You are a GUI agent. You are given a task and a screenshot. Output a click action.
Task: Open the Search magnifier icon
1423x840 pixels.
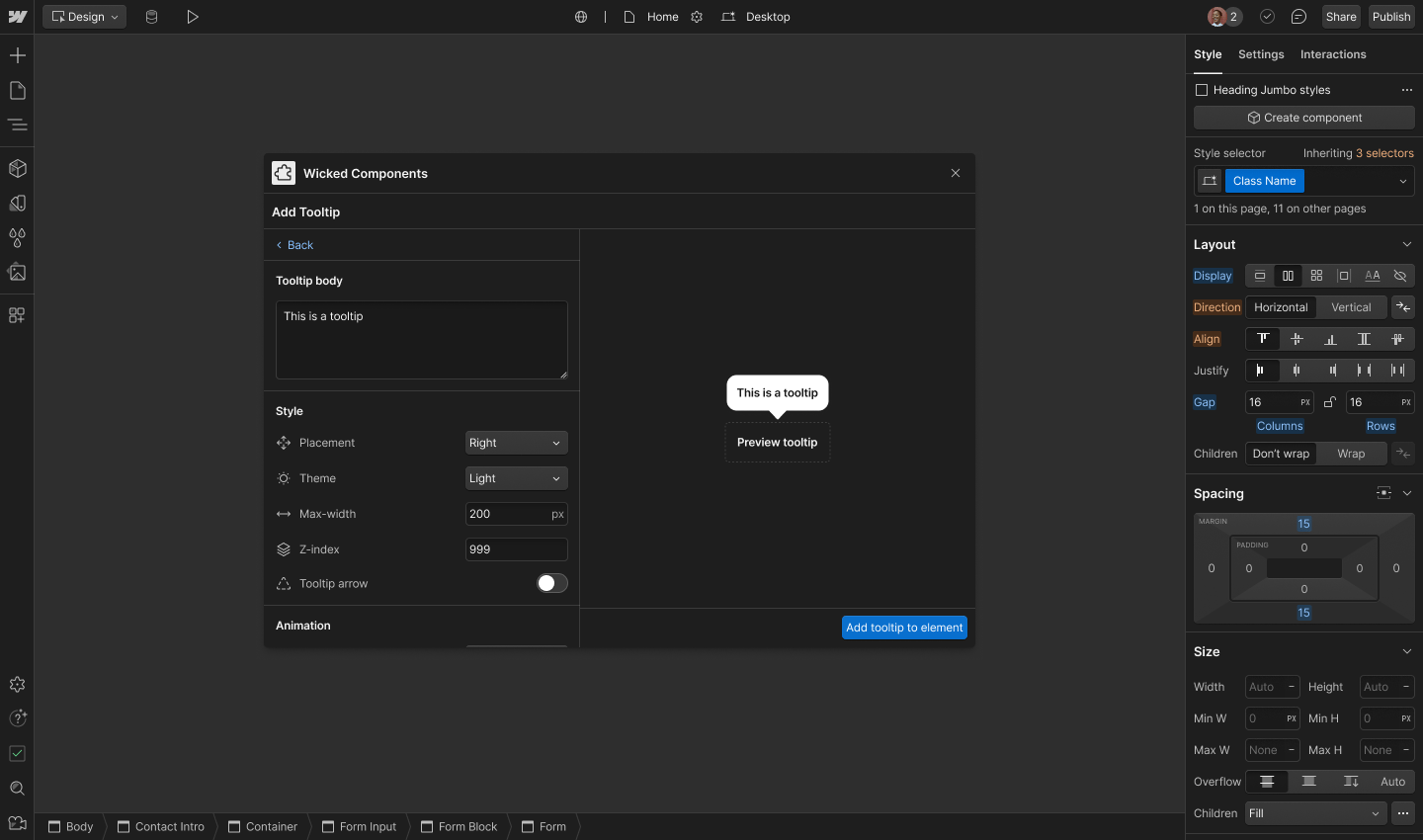[17, 789]
